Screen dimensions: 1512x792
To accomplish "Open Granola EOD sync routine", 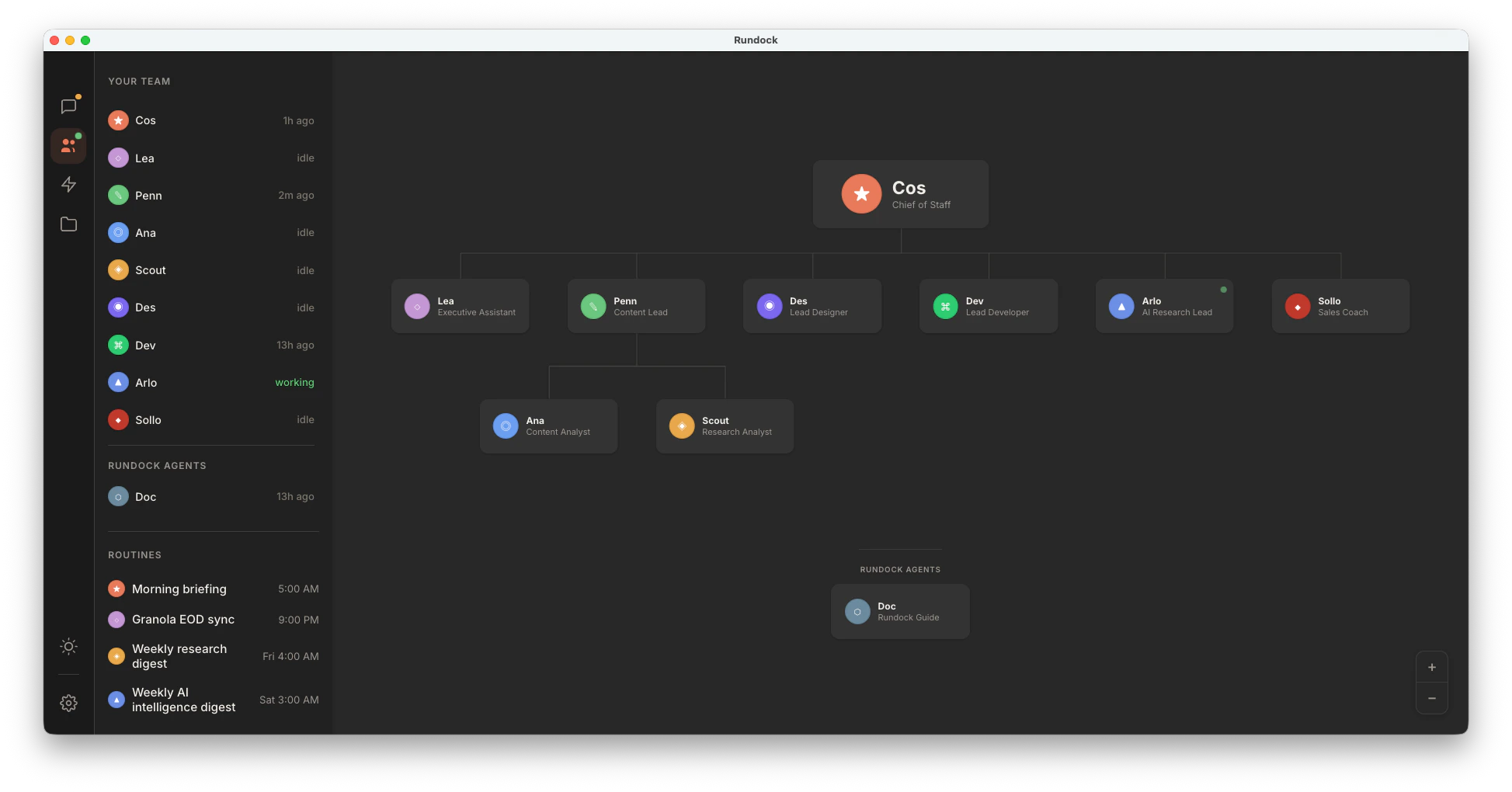I will [x=214, y=619].
